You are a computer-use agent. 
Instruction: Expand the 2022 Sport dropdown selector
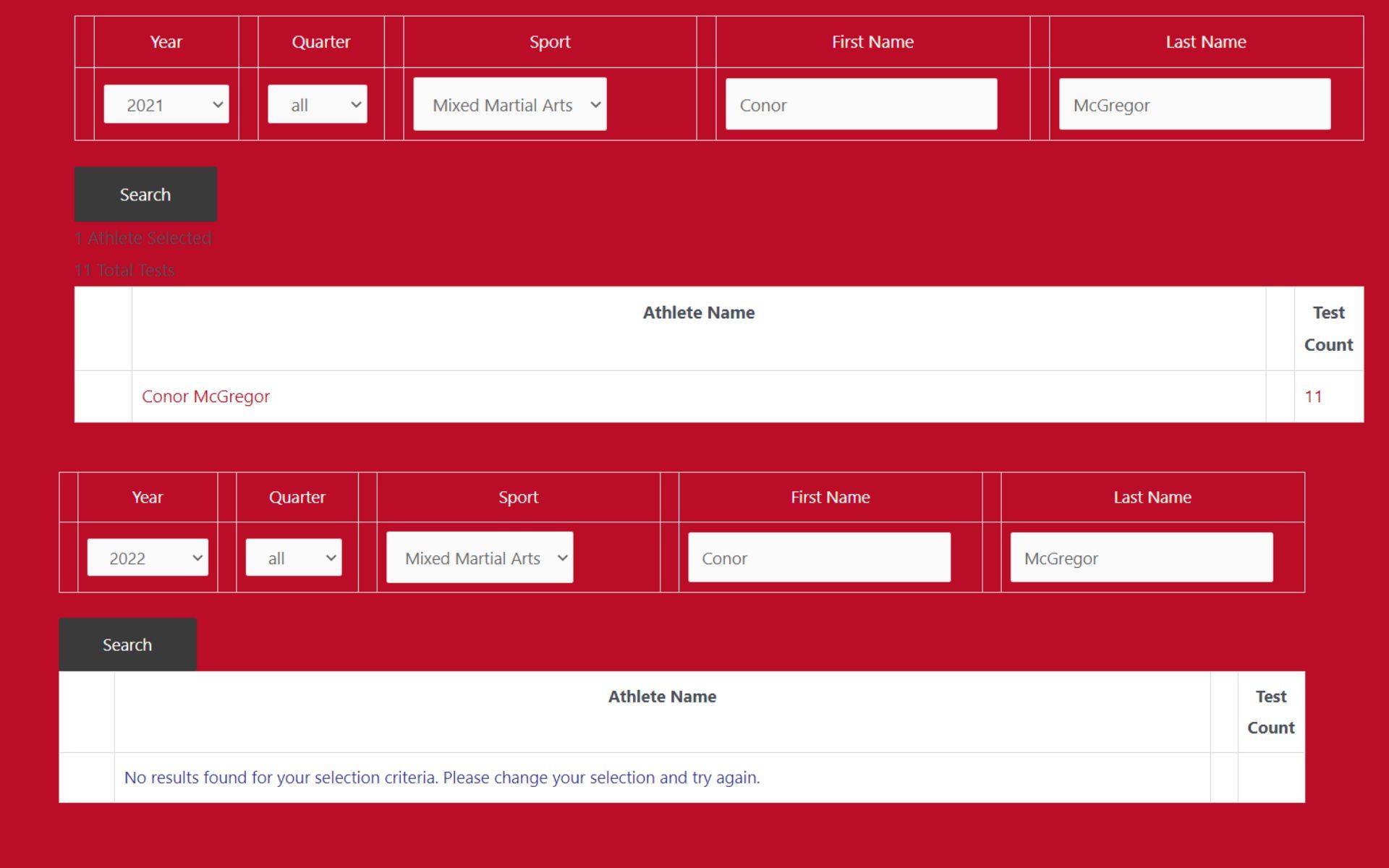tap(480, 558)
